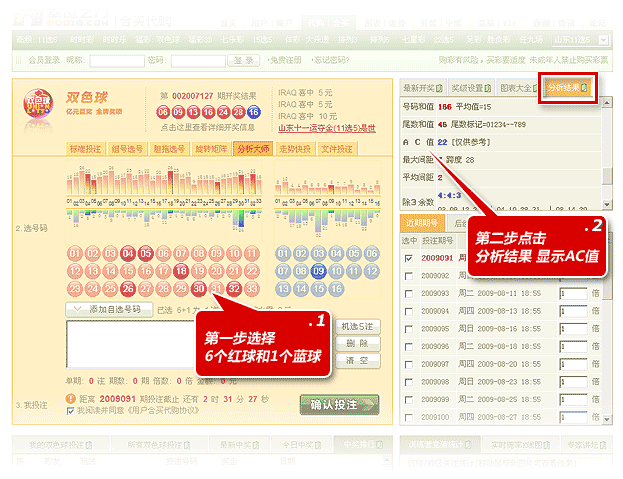The image size is (623, 479).
Task: Select blue ball number 06
Action: click(x=371, y=253)
